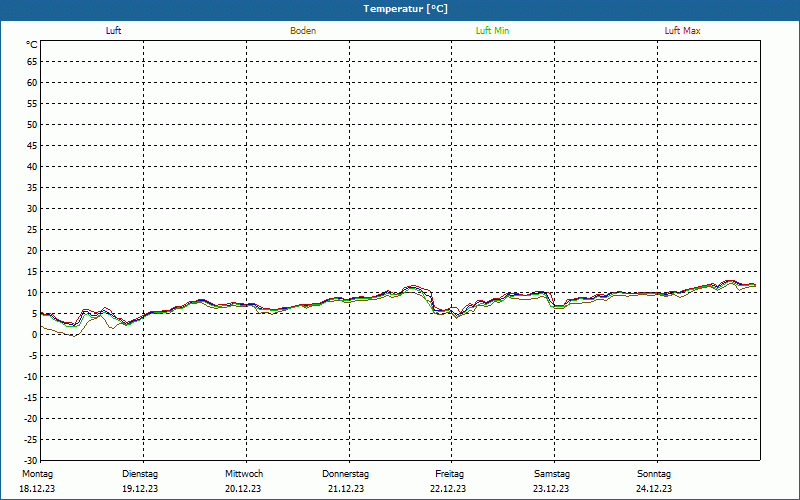Screen dimensions: 800x500
Task: Click the Luft legend label
Action: pos(113,31)
